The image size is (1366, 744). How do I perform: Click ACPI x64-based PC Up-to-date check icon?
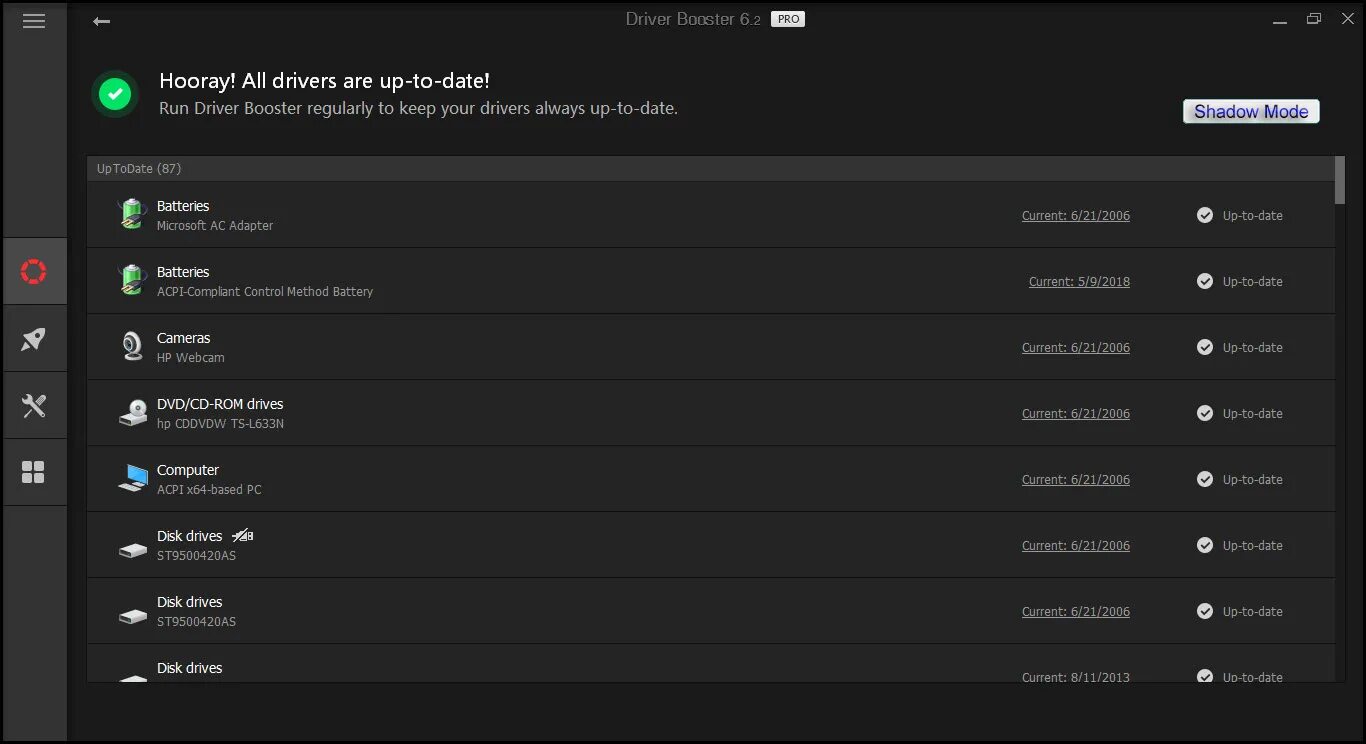click(1205, 479)
